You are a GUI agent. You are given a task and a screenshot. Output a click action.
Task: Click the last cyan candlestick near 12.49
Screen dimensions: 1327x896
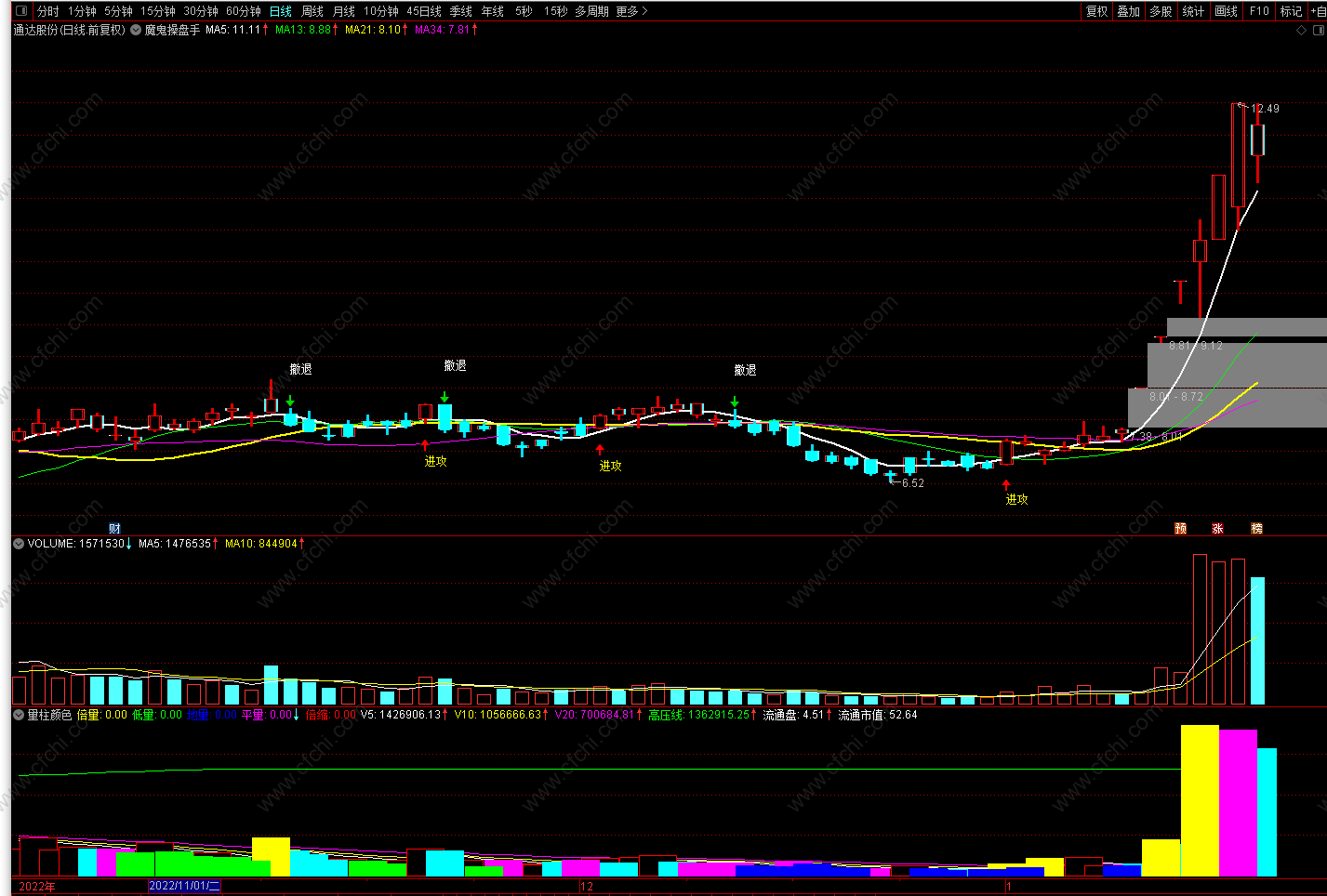click(x=1257, y=140)
